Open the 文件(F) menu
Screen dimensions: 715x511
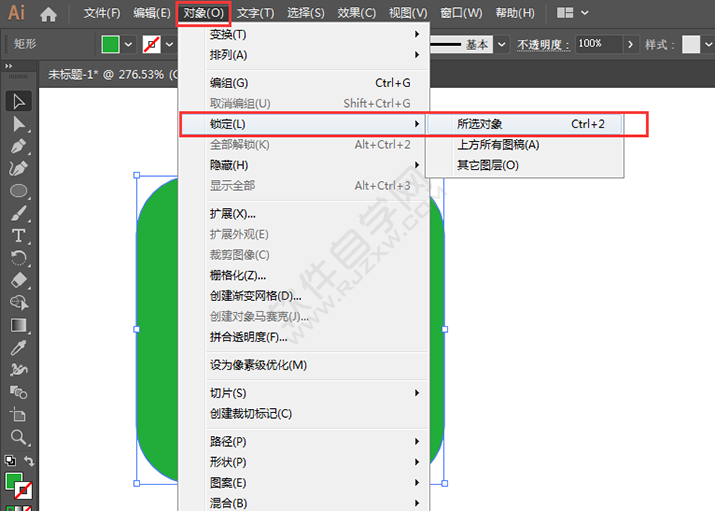pyautogui.click(x=102, y=13)
